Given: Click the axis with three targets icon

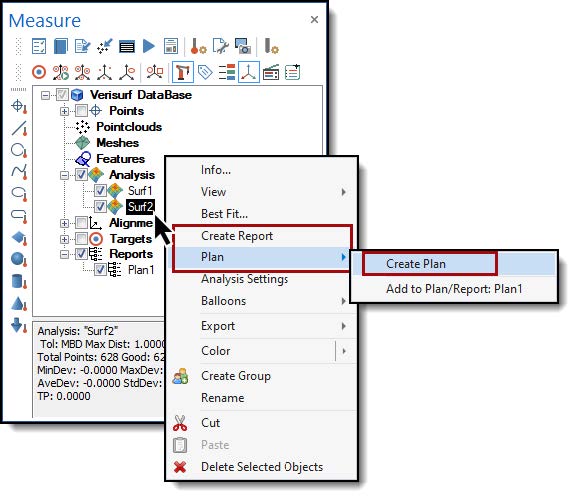Looking at the screenshot, I should (83, 72).
